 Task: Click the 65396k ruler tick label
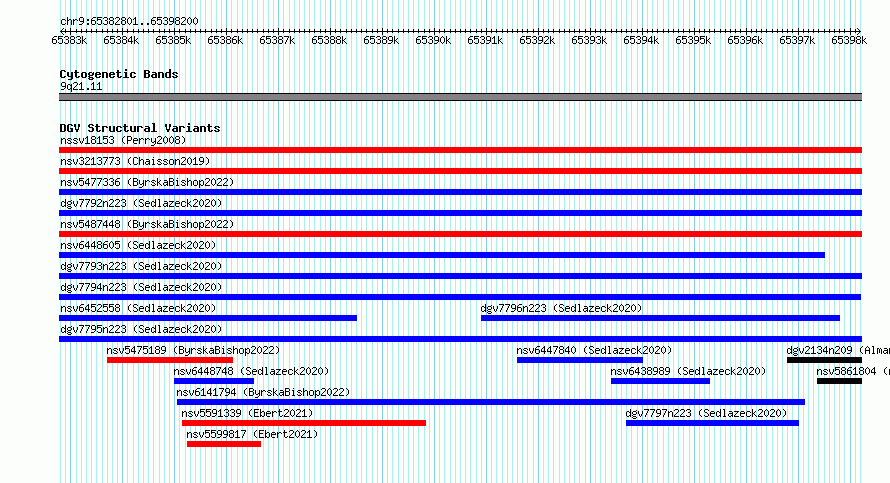(x=745, y=40)
